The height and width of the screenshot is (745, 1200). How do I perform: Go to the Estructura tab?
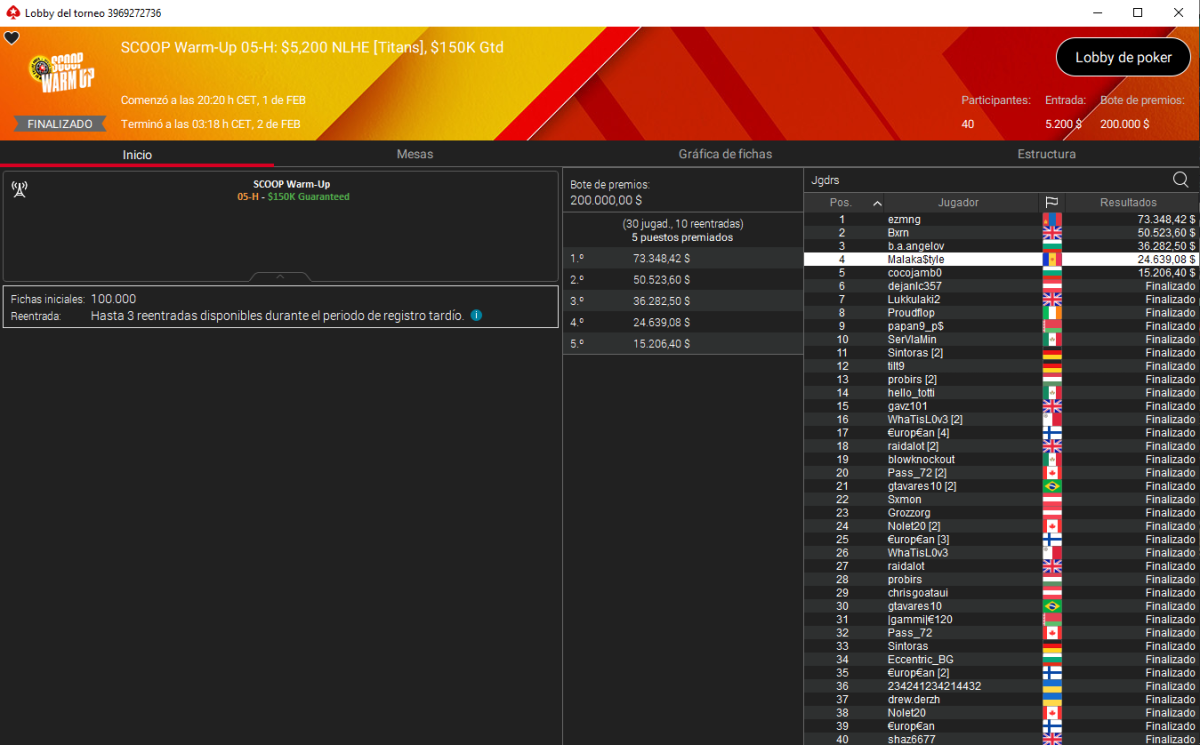1046,154
